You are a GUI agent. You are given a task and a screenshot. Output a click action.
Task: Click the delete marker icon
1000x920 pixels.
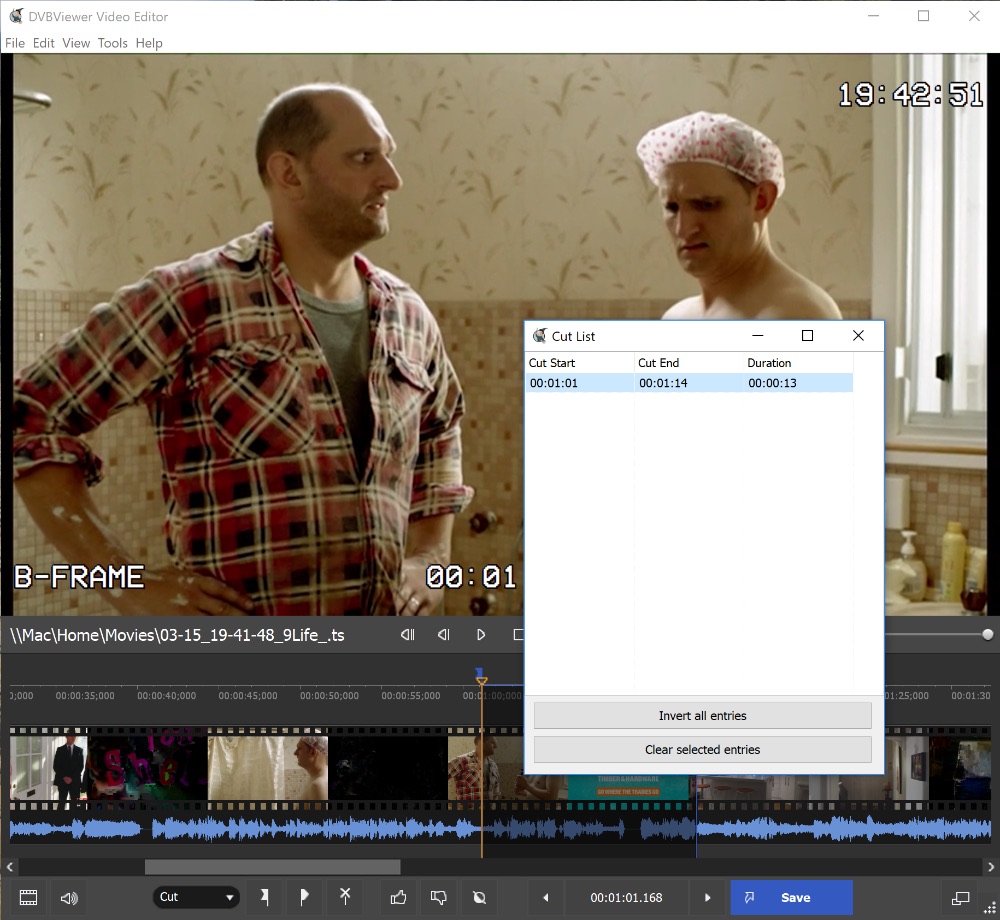tap(345, 897)
